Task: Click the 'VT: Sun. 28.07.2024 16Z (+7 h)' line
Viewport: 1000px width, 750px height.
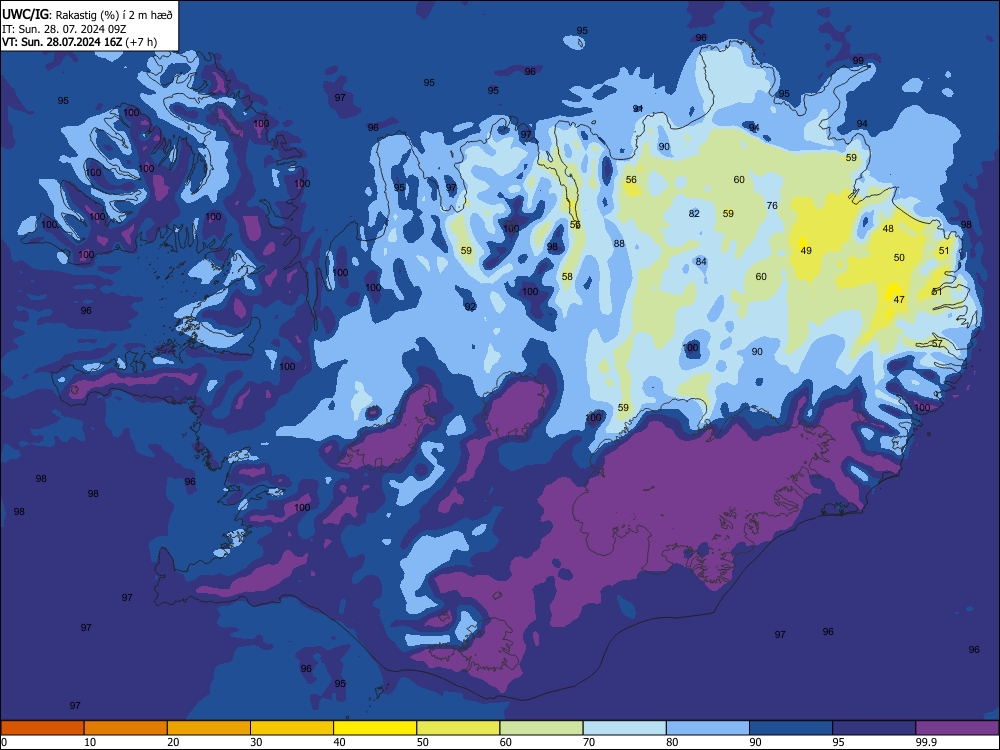Action: (x=80, y=42)
